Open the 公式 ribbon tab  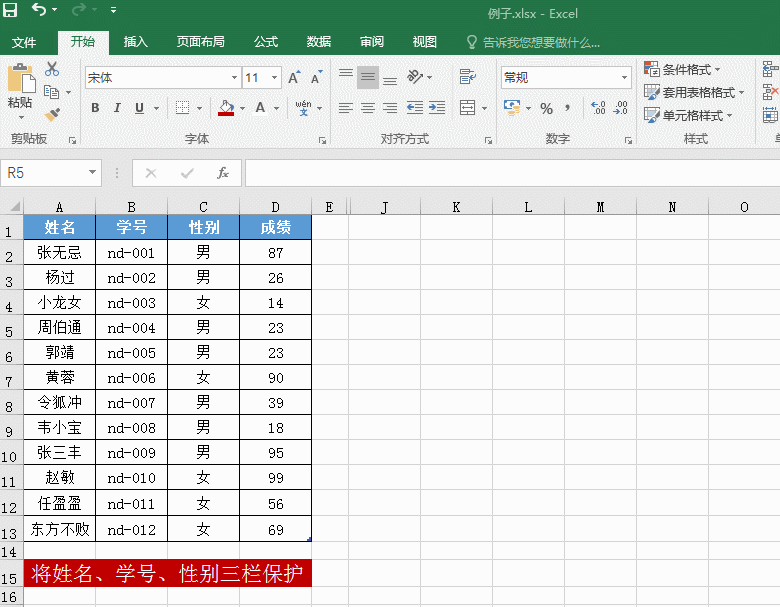tap(266, 42)
